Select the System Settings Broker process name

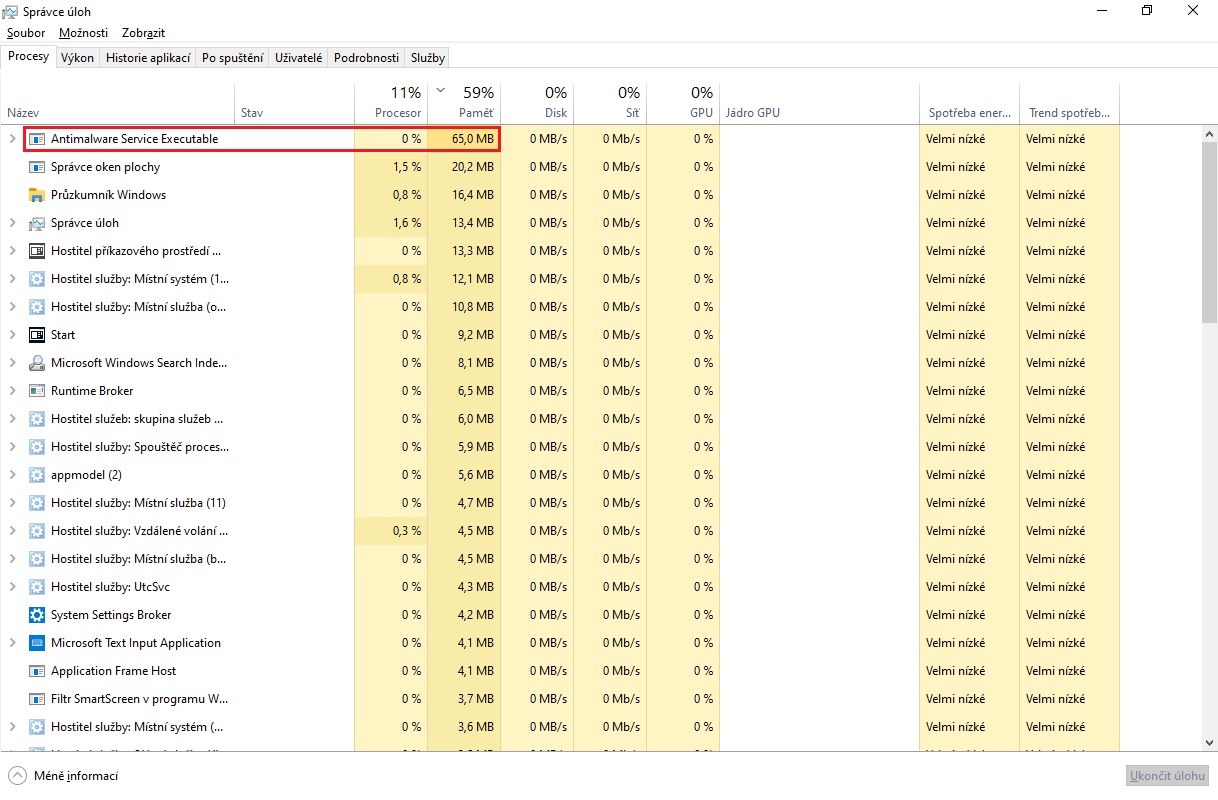tap(111, 615)
